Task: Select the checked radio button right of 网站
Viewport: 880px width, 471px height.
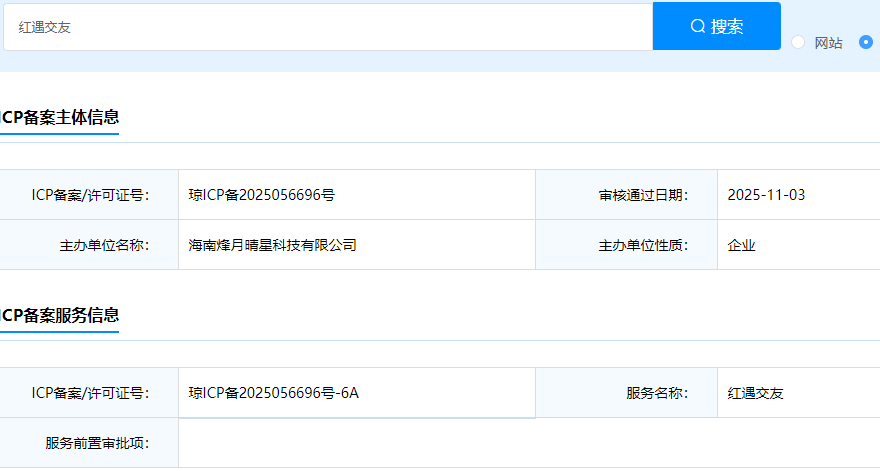Action: pyautogui.click(x=865, y=42)
